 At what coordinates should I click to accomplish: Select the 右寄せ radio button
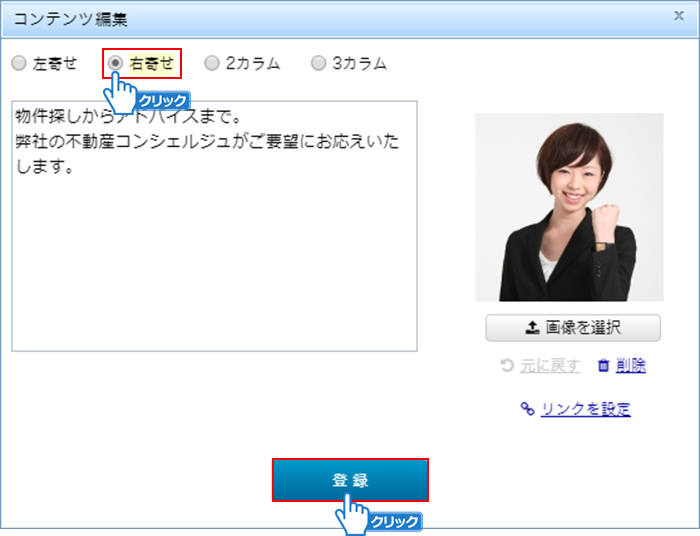(x=116, y=64)
